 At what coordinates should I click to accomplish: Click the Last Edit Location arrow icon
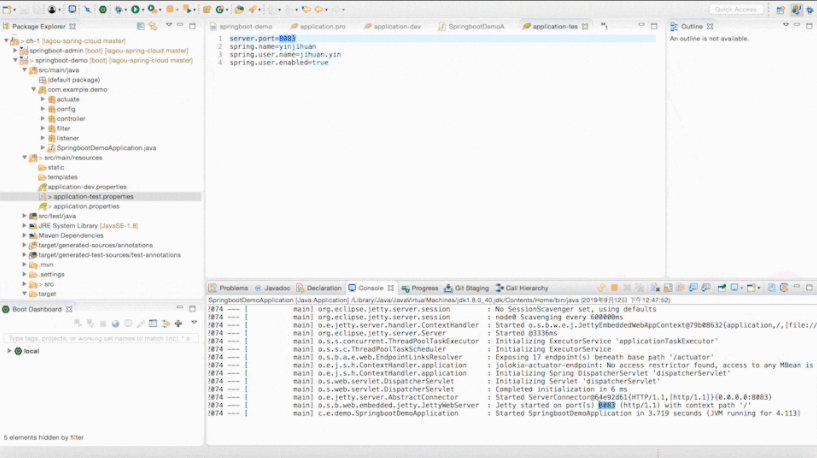[306, 9]
